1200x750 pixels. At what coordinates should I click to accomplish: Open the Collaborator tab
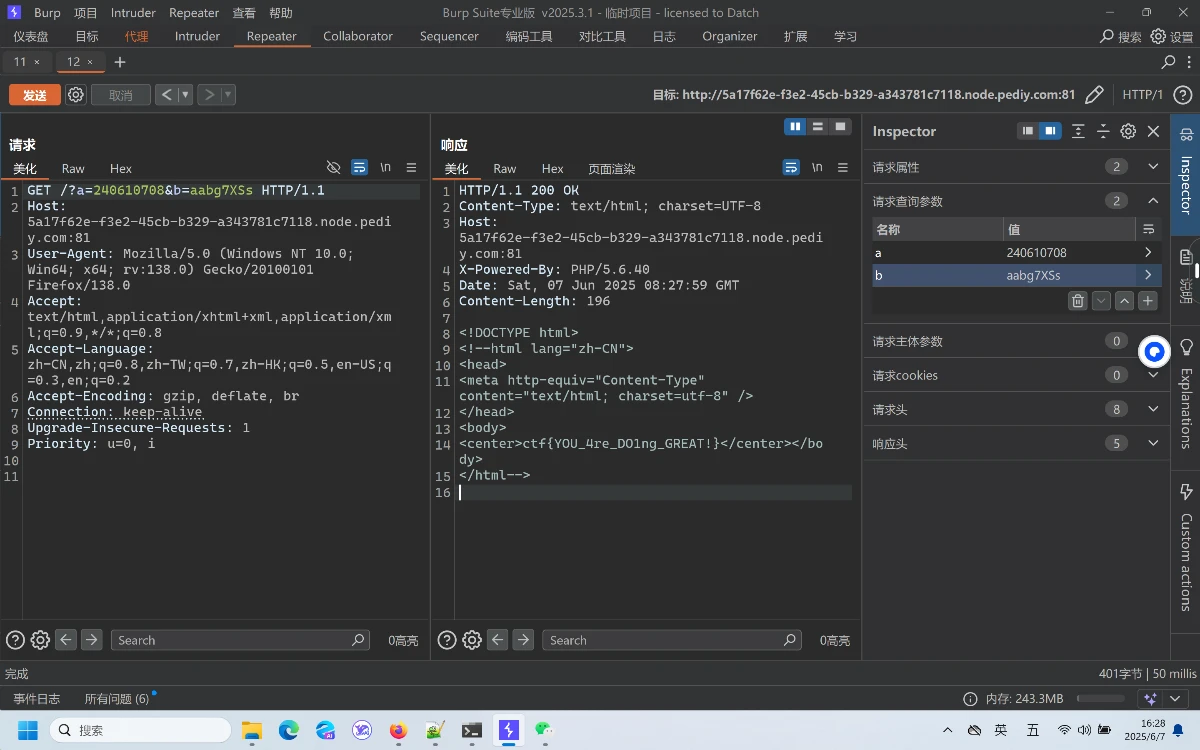click(x=358, y=36)
